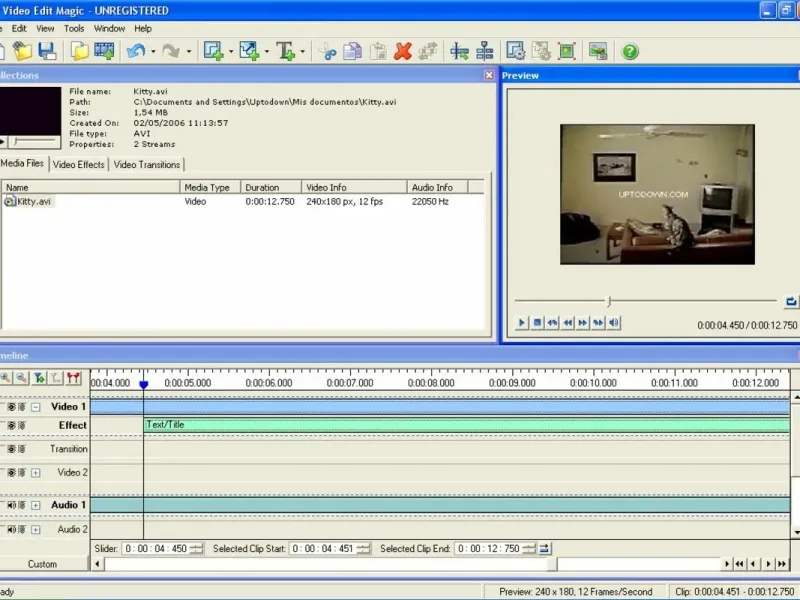Image resolution: width=800 pixels, height=600 pixels.
Task: Collapse the Video 1 track
Action: click(36, 407)
